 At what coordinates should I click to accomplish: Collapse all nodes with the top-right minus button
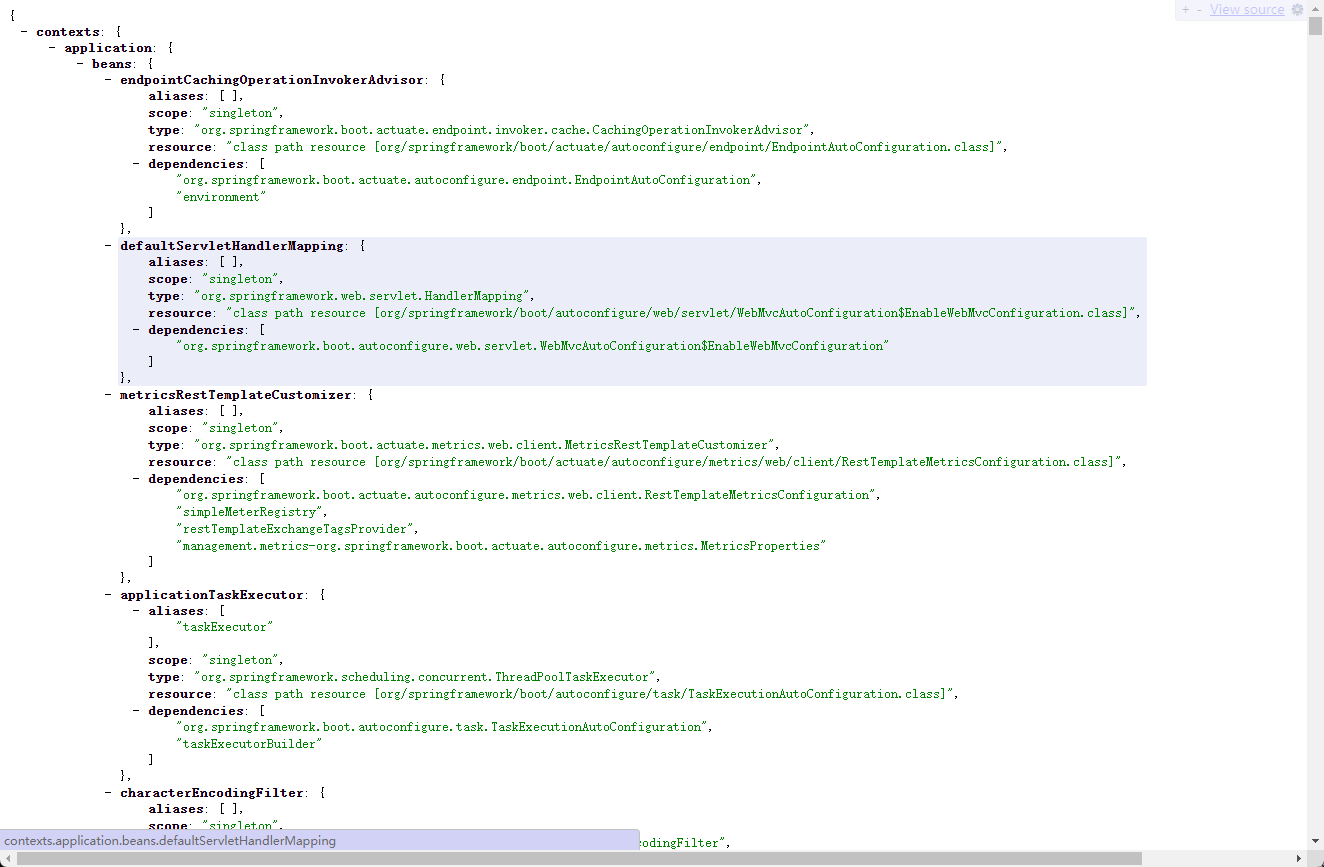(x=1199, y=10)
